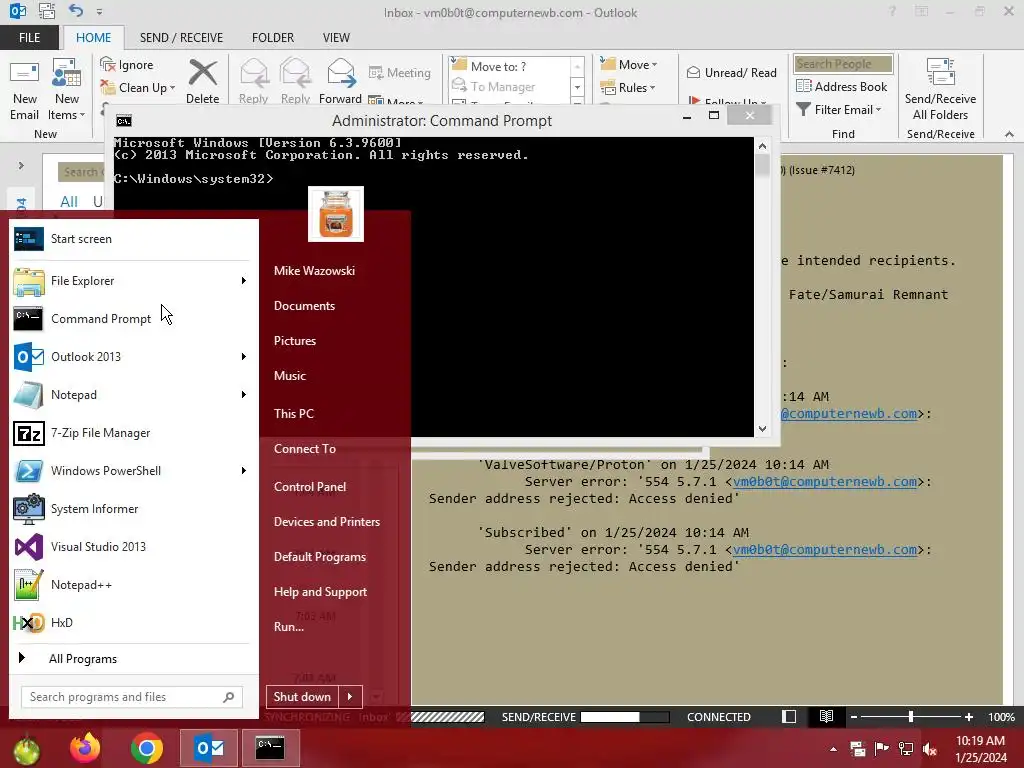
Task: Open the New Items button
Action: click(x=67, y=90)
